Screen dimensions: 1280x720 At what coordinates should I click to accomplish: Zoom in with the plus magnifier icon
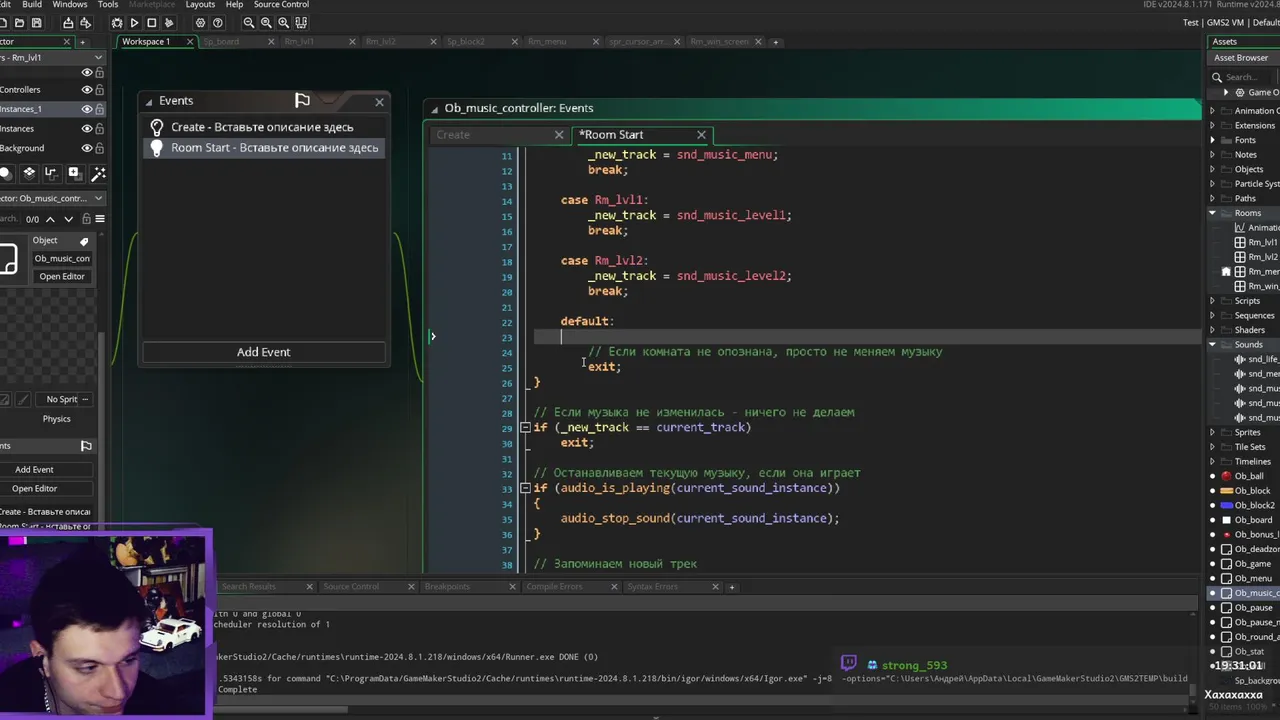tap(283, 22)
